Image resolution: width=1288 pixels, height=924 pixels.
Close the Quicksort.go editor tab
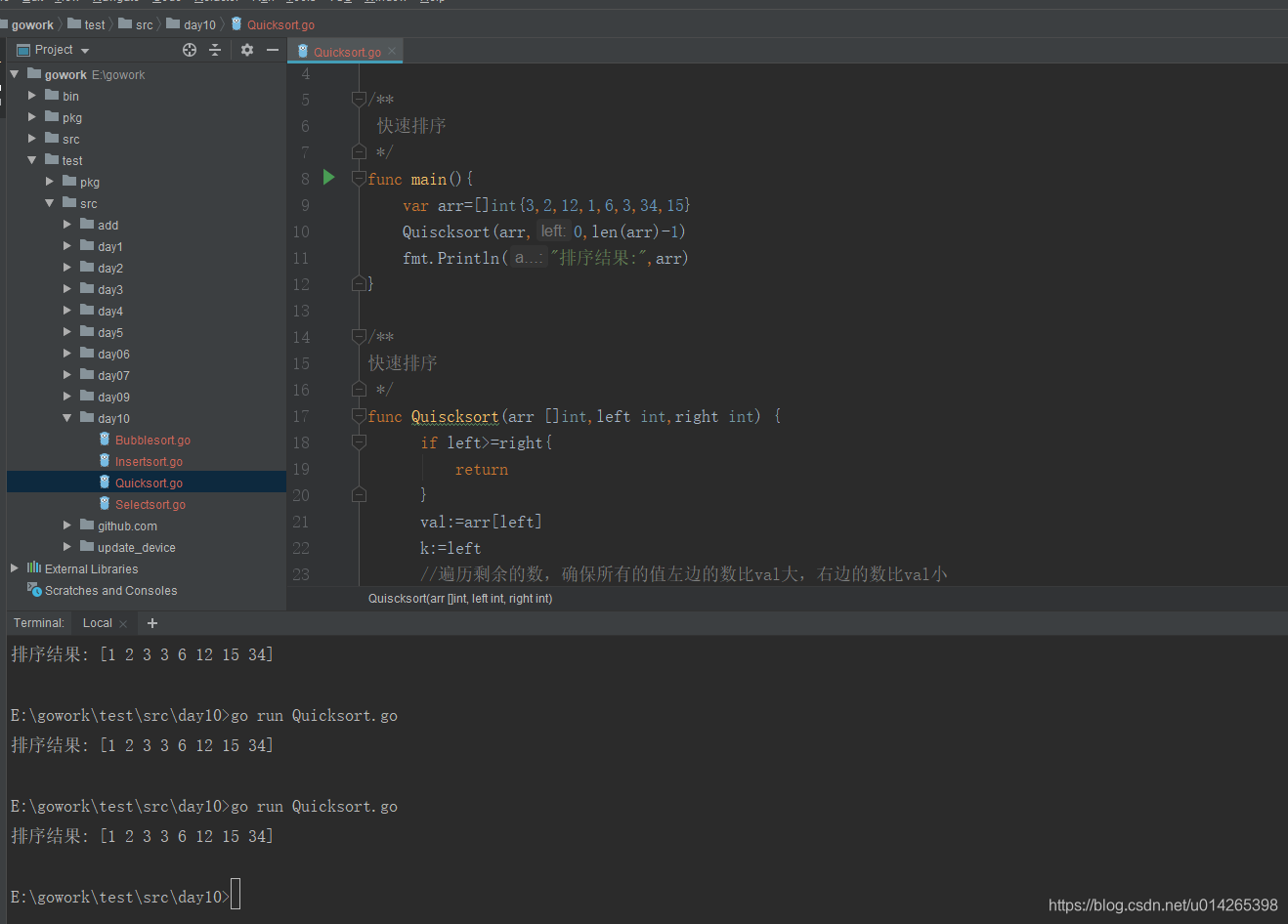pyautogui.click(x=392, y=52)
